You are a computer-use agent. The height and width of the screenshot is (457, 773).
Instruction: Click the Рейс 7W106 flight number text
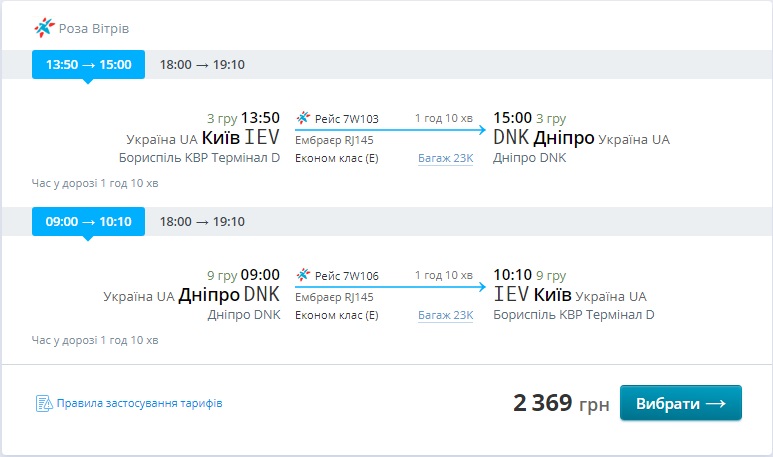(x=346, y=276)
